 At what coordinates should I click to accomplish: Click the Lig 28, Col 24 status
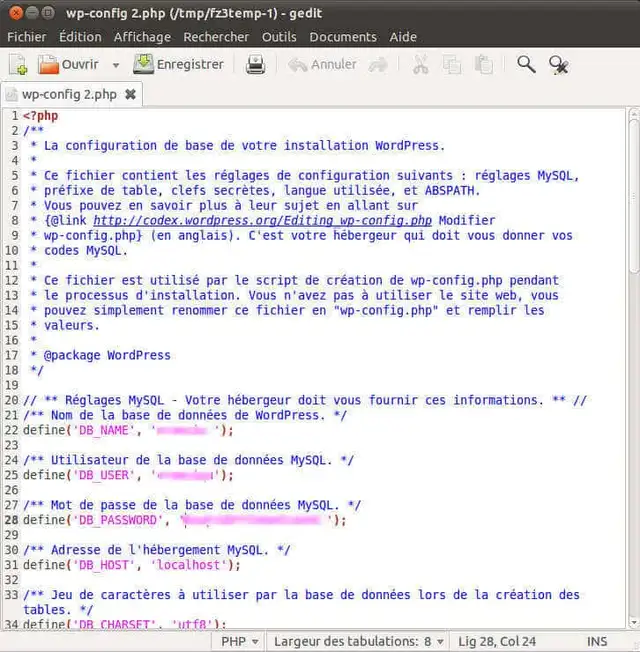click(x=497, y=641)
